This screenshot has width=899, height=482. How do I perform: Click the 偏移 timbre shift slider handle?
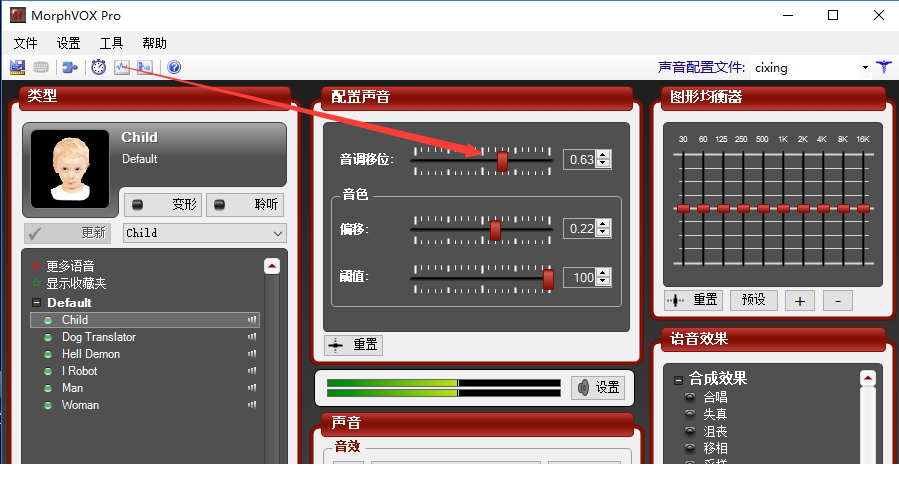point(495,230)
